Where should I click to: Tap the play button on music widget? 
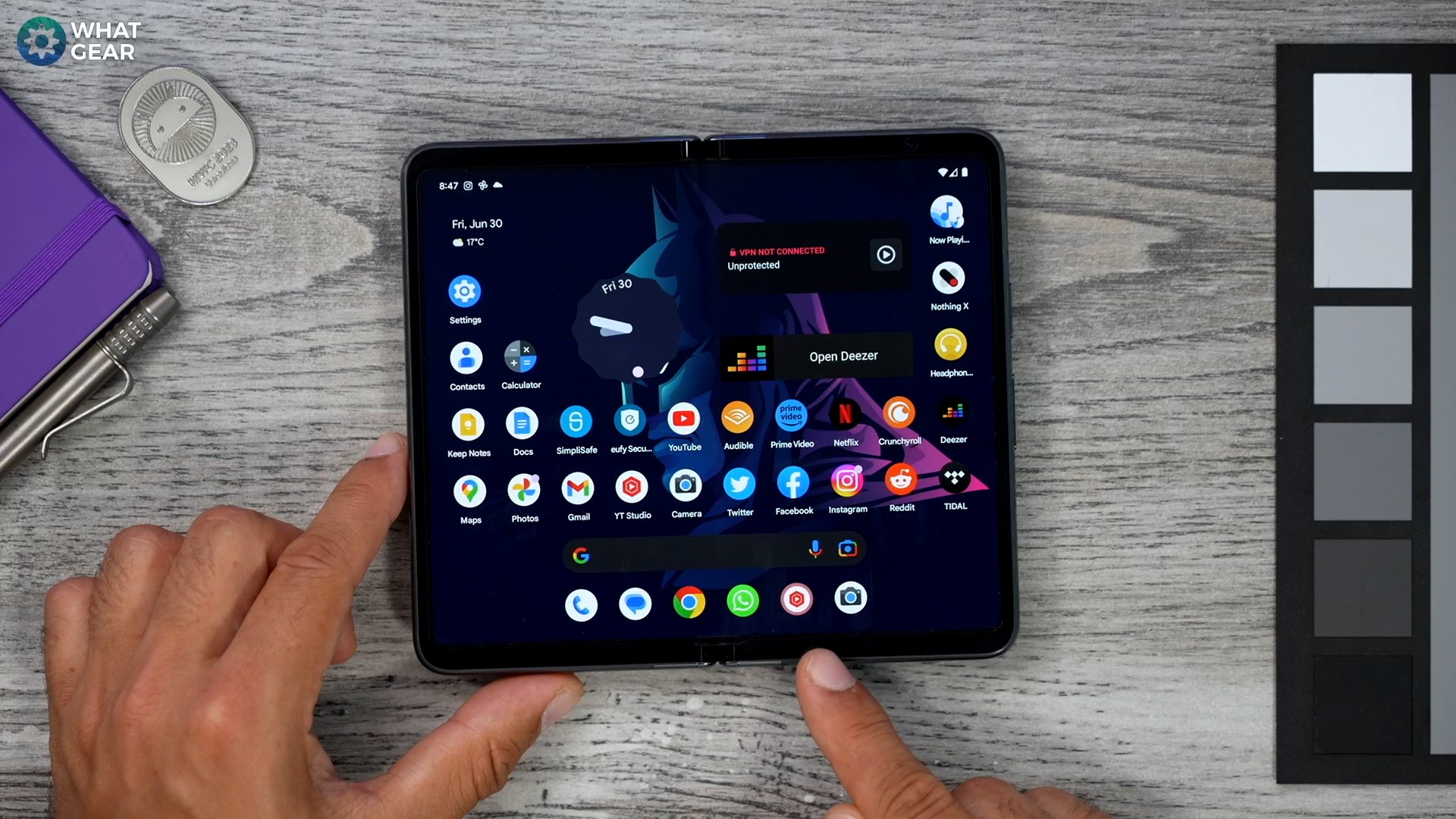(x=884, y=255)
